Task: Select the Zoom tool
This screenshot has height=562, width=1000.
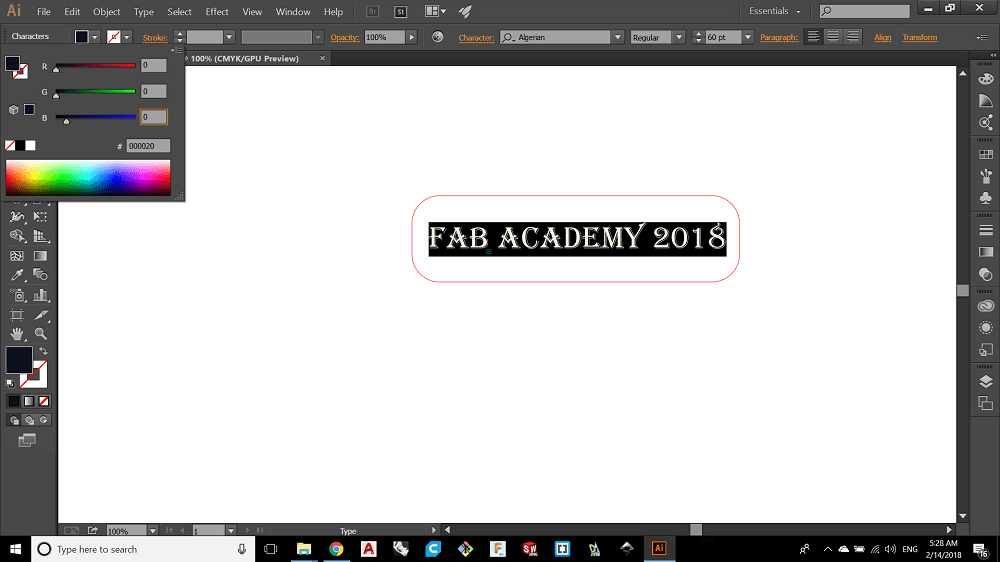Action: pos(40,334)
